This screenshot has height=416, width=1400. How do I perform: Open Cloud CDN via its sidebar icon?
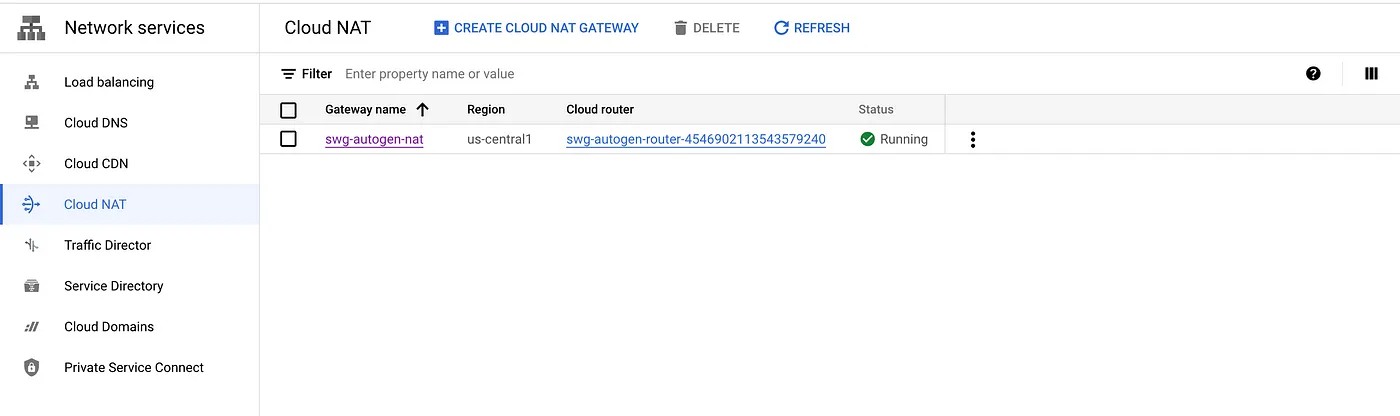pos(31,164)
